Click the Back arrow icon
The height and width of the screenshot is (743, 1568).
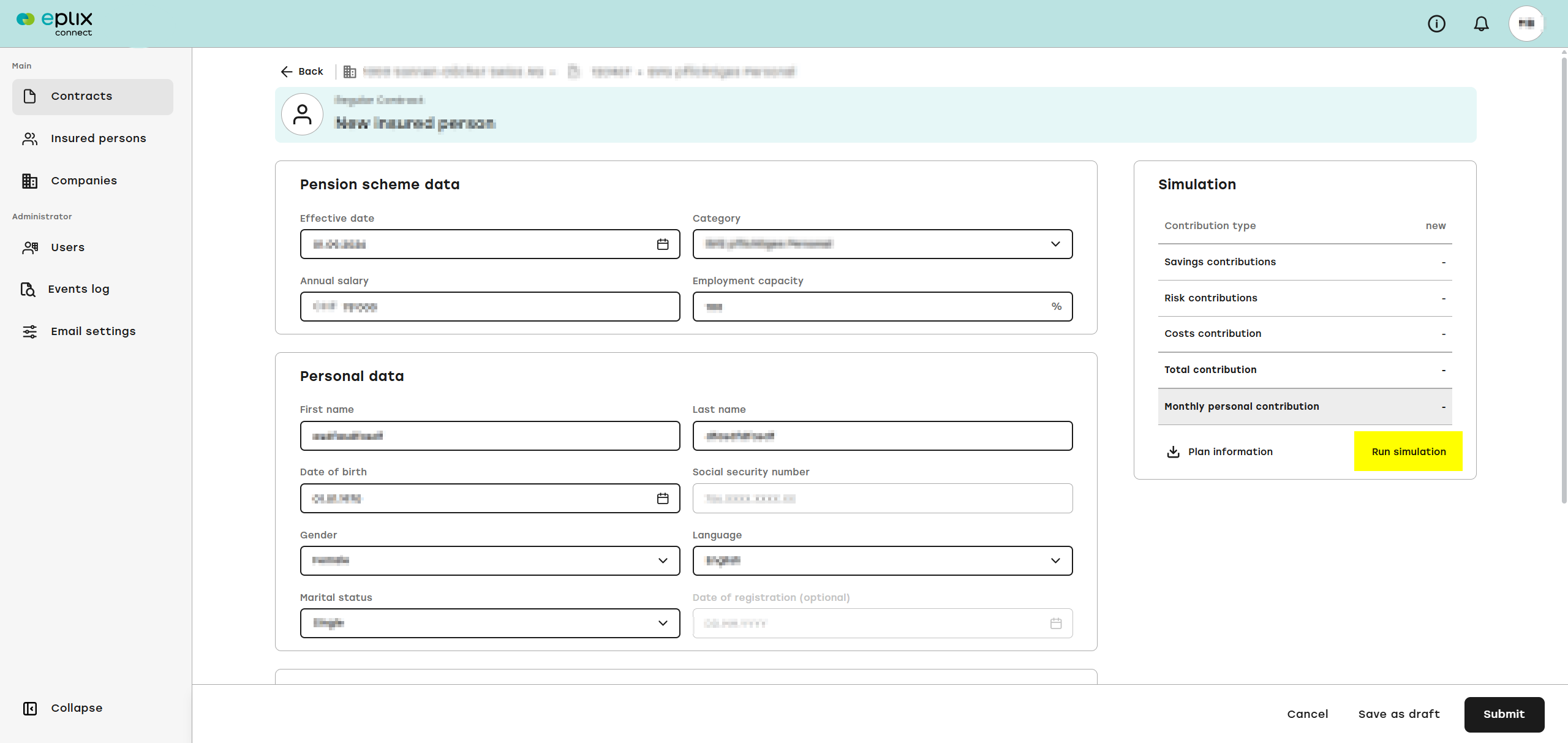click(286, 72)
